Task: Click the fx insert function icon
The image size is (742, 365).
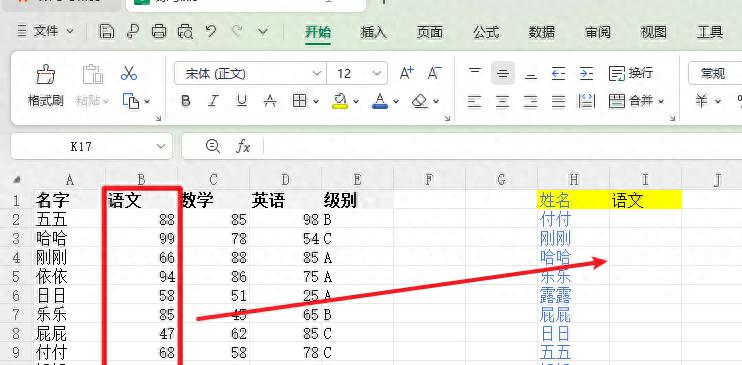Action: [x=243, y=147]
